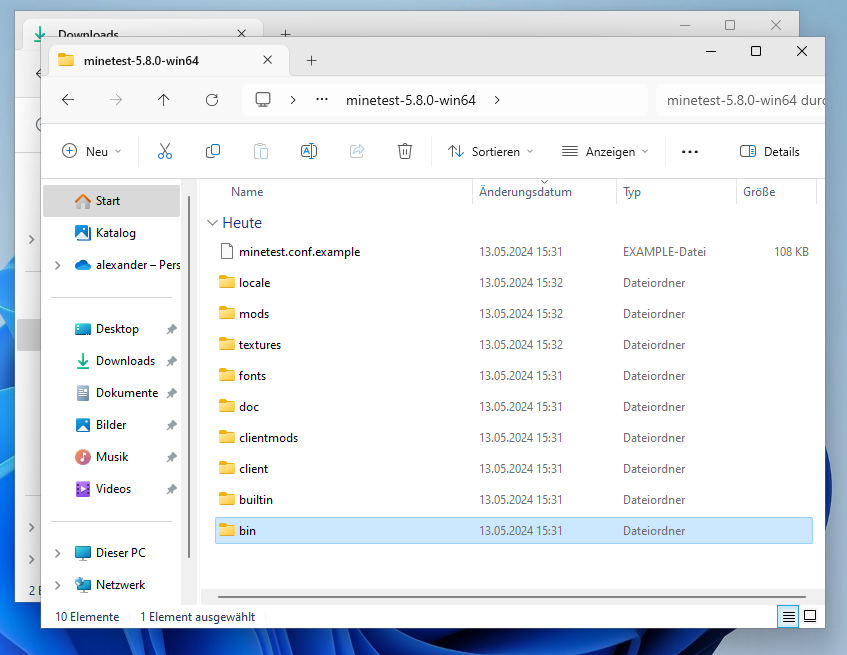The width and height of the screenshot is (847, 655).
Task: Open Dokumente in the navigation pane
Action: coord(111,393)
